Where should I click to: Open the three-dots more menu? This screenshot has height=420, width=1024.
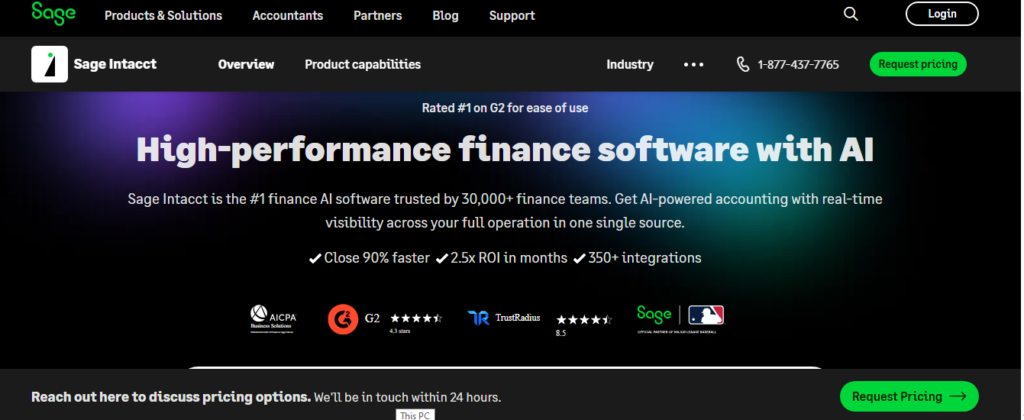click(694, 64)
